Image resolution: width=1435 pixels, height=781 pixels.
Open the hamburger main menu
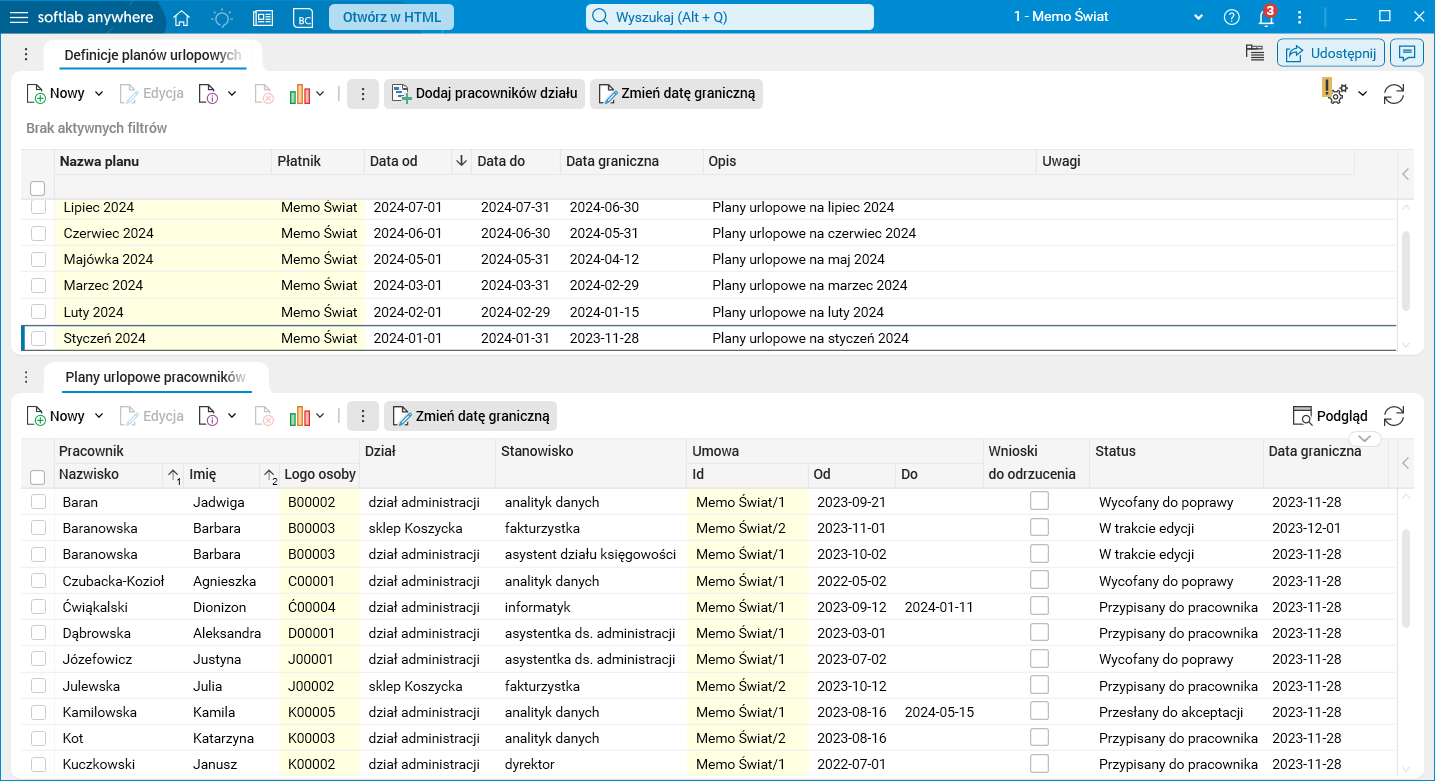[x=19, y=17]
